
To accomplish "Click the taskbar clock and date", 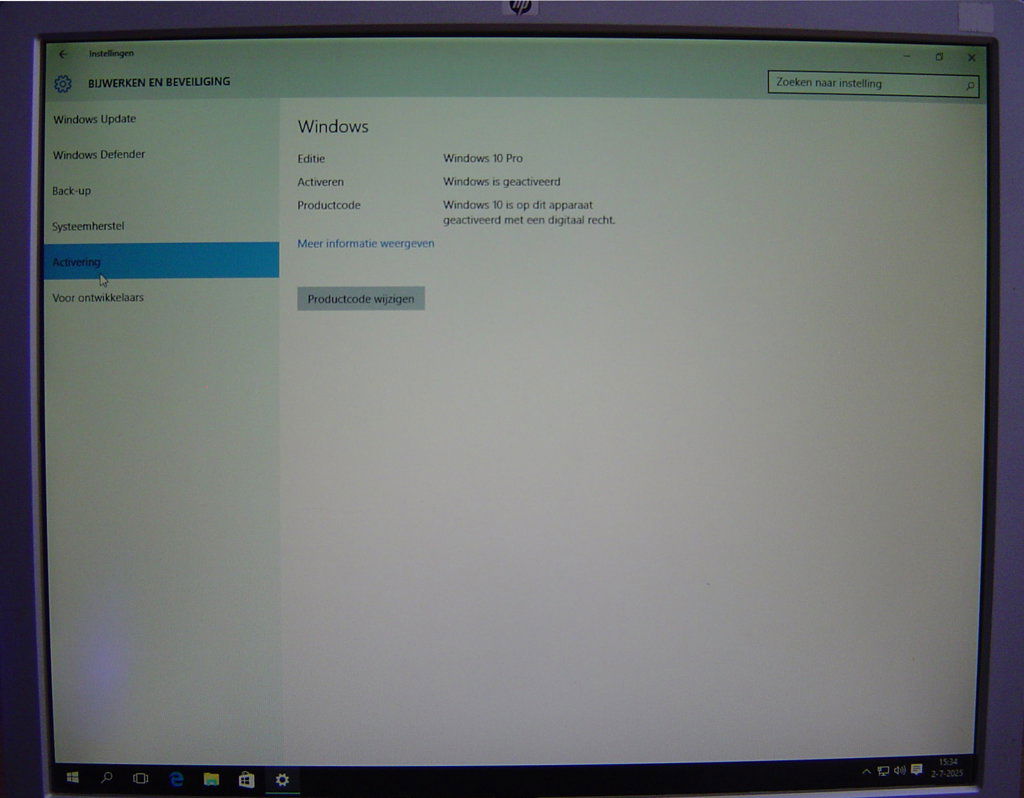I will 947,767.
